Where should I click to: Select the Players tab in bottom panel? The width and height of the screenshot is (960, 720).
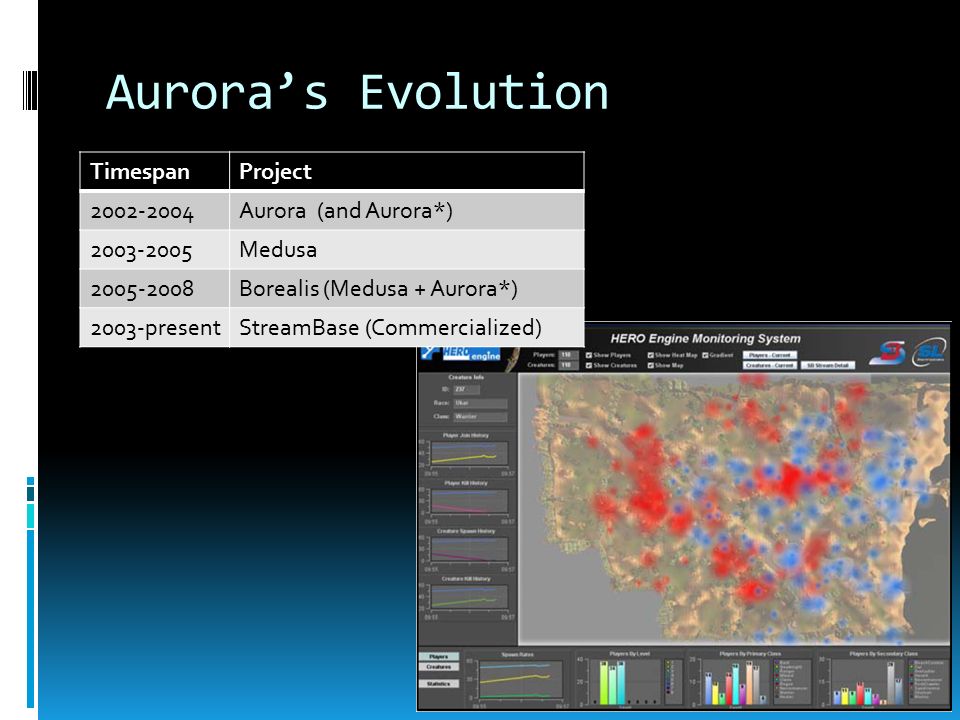438,656
